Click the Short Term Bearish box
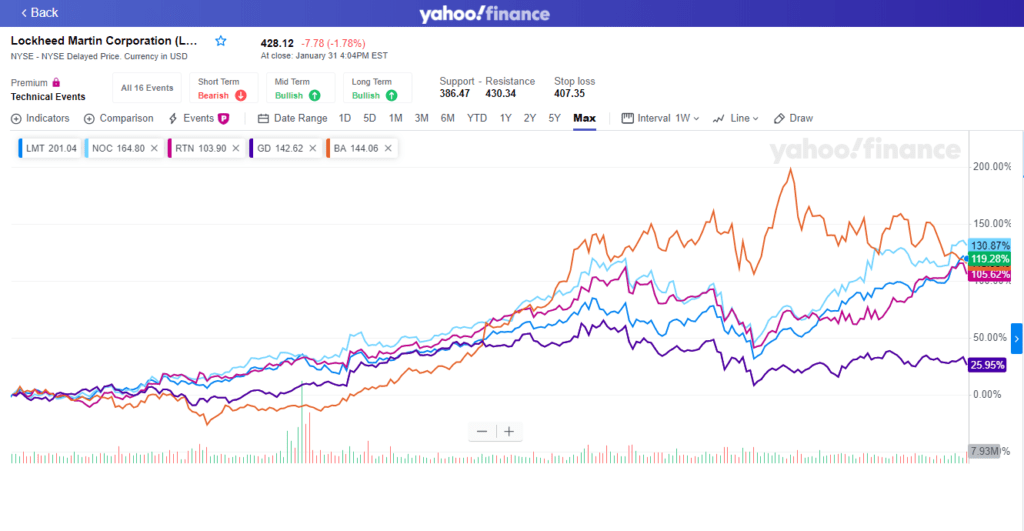The image size is (1024, 531). pos(222,88)
